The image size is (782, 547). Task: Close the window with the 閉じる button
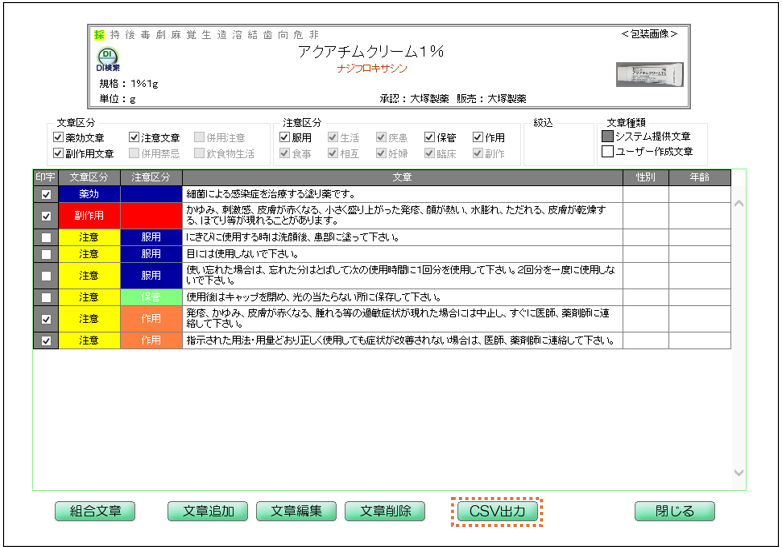point(674,511)
